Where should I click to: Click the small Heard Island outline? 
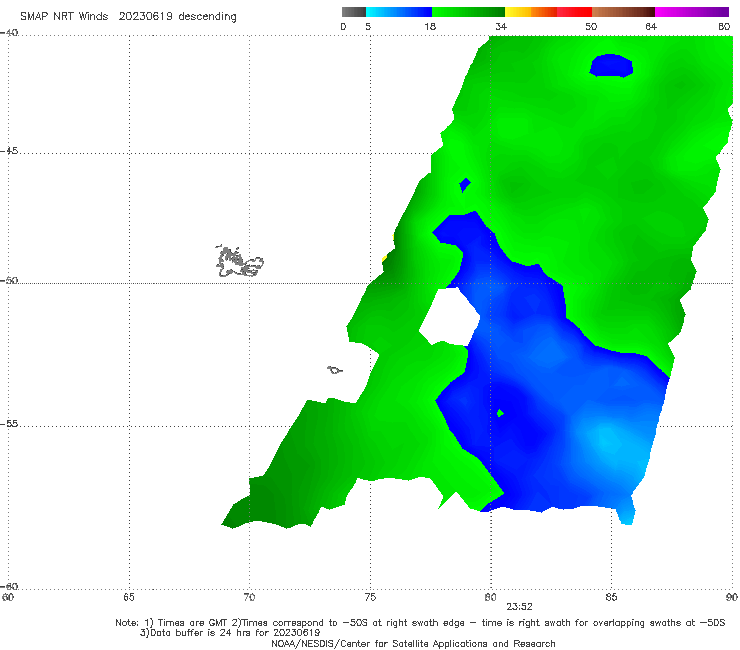[335, 370]
